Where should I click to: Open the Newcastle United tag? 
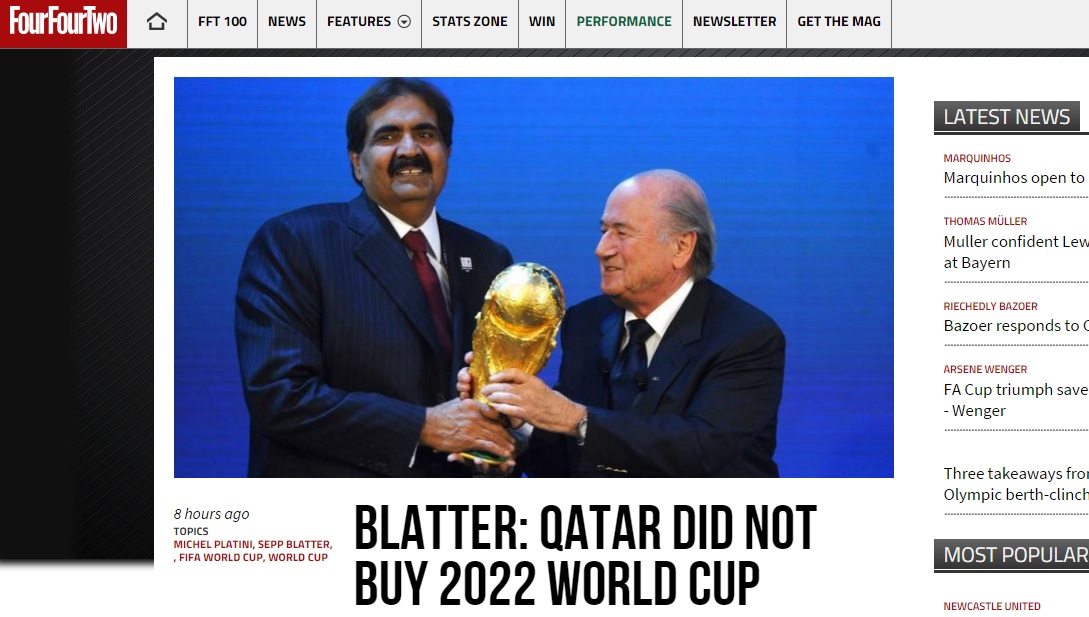click(x=992, y=606)
